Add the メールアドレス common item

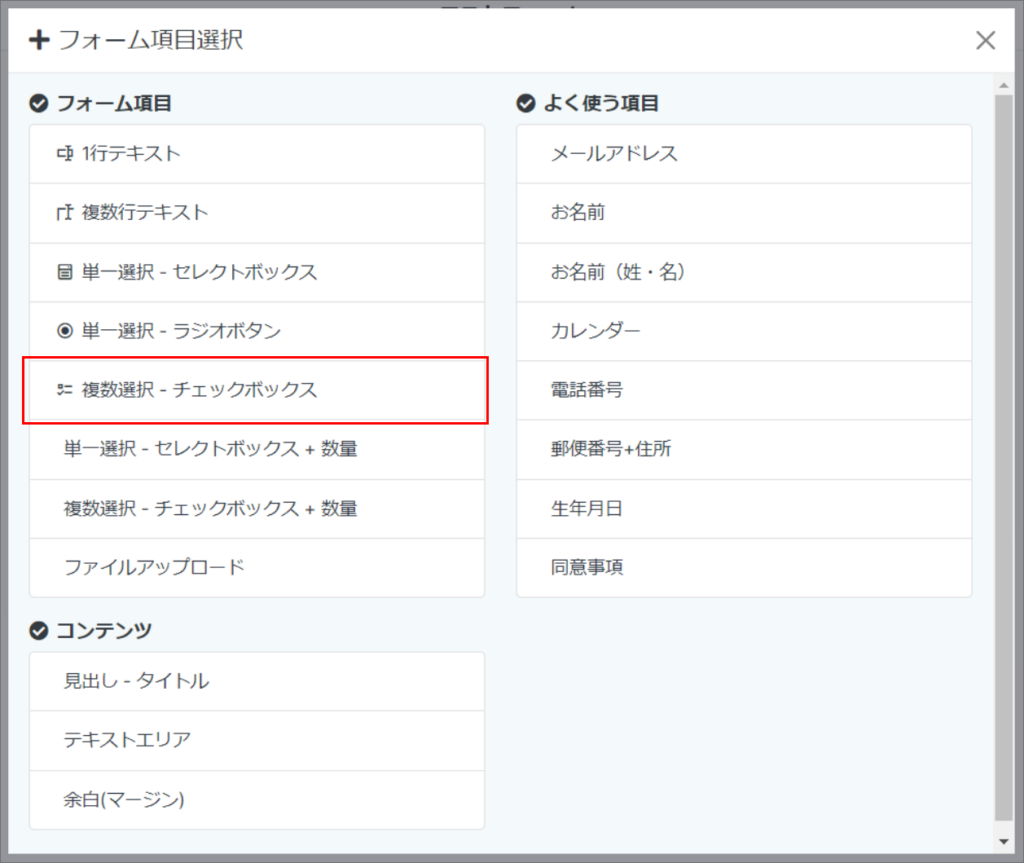click(744, 154)
